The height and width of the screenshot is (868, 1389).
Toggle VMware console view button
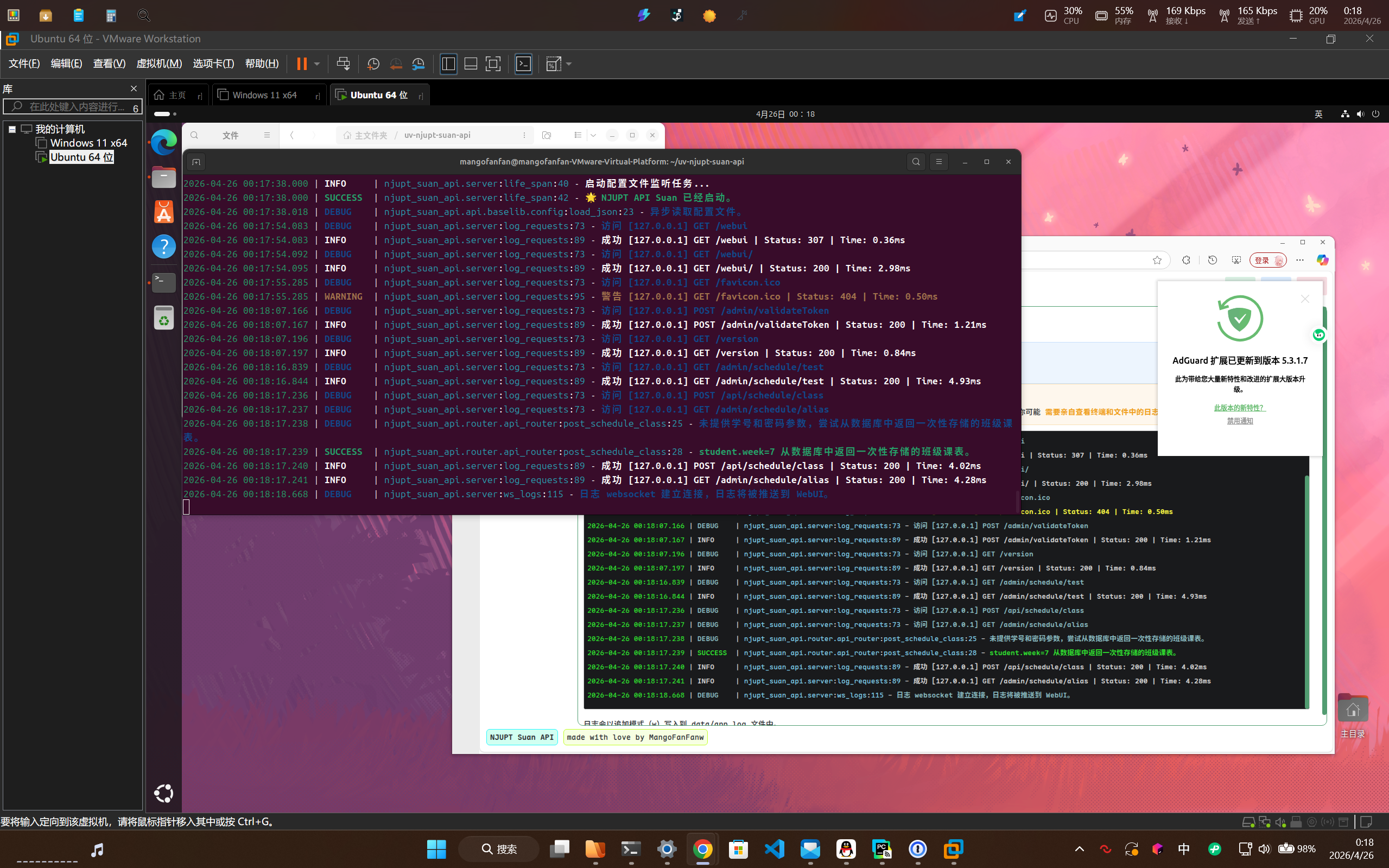[x=523, y=64]
